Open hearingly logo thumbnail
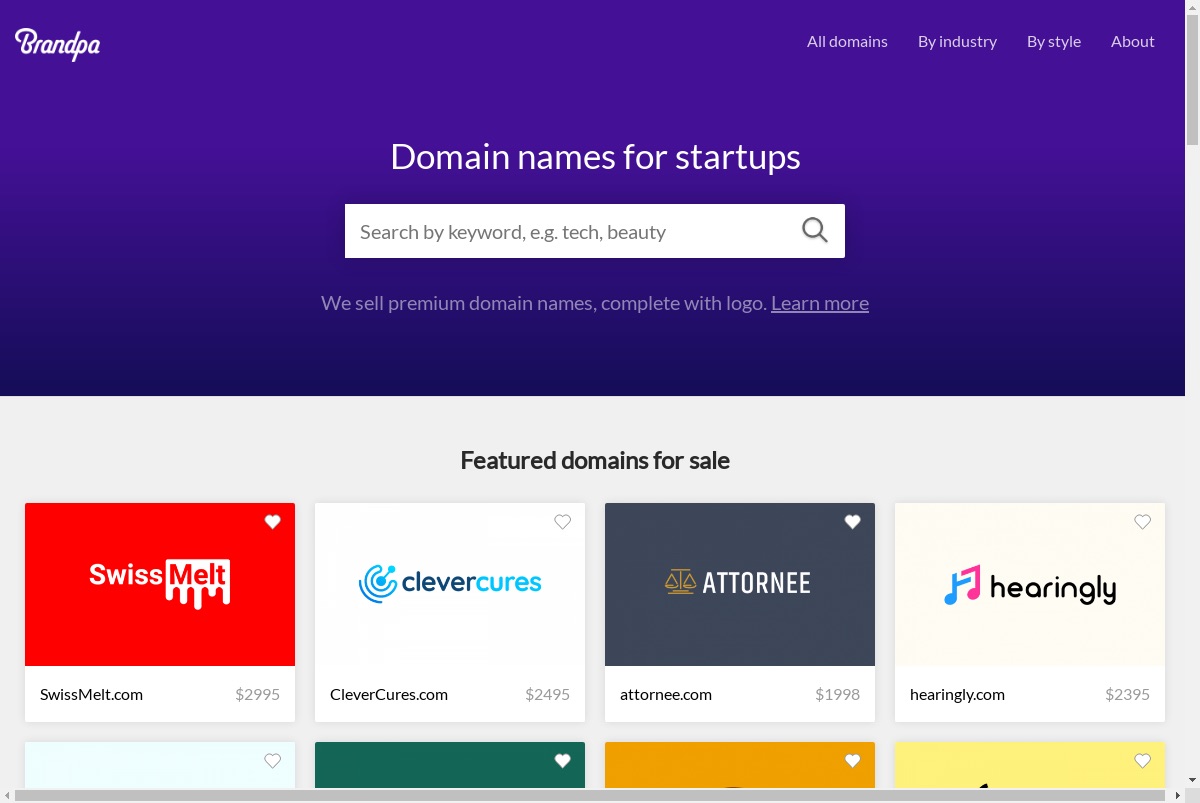The width and height of the screenshot is (1200, 803). tap(1030, 584)
